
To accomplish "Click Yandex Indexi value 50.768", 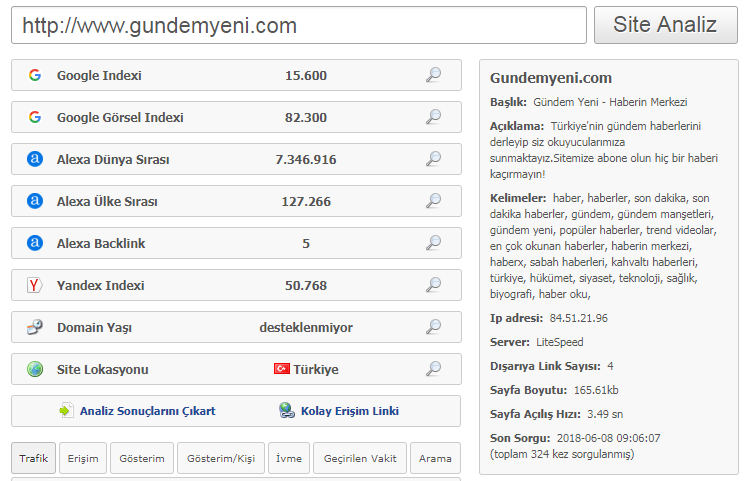I will coord(306,285).
